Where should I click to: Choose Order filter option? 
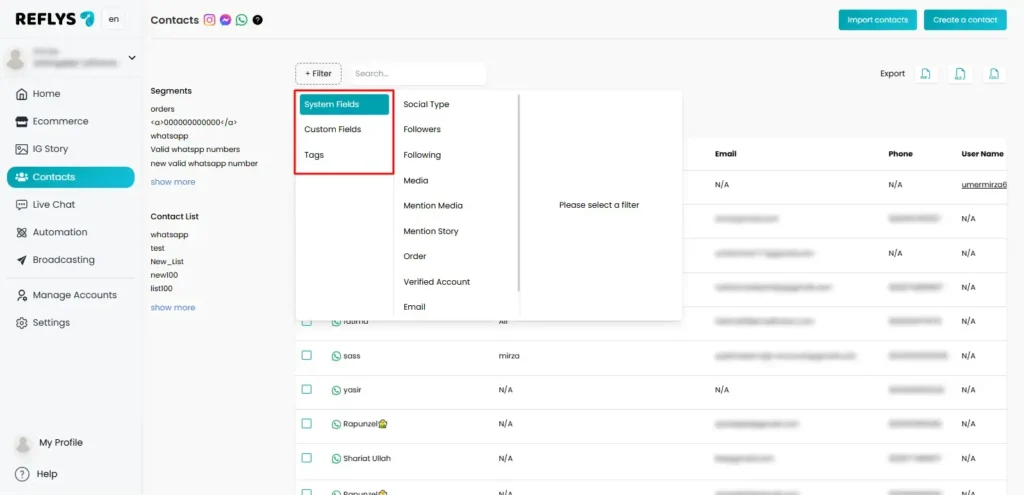[x=415, y=257]
